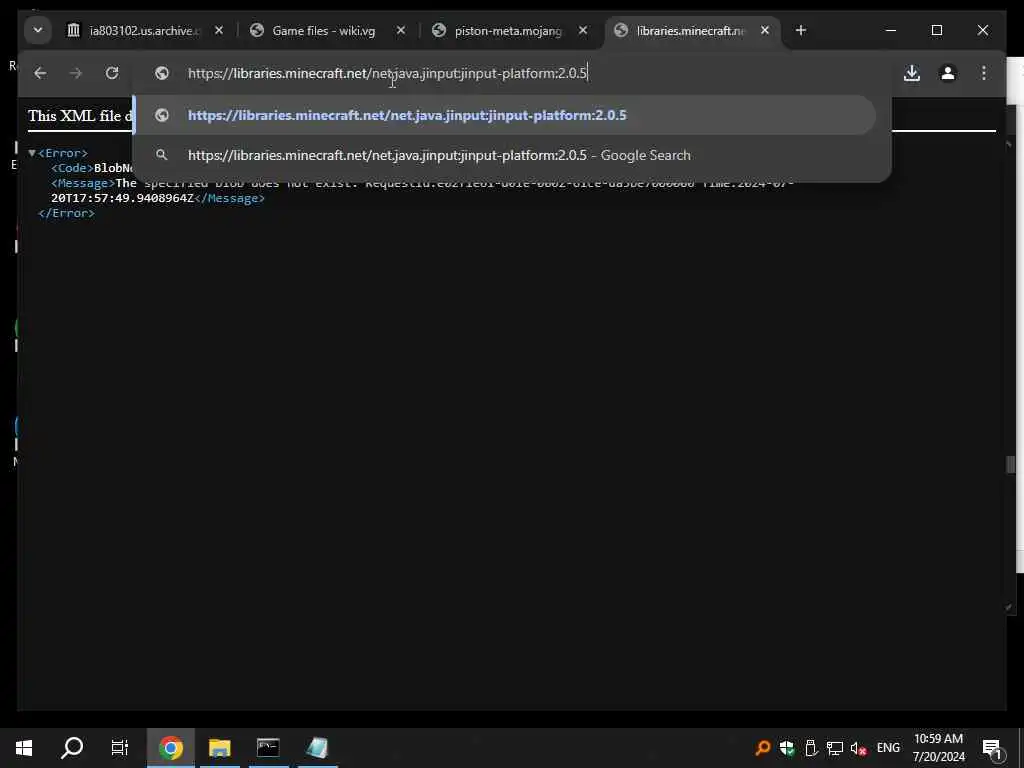Click the muted speaker volume tray icon
The image size is (1024, 768).
coord(858,748)
